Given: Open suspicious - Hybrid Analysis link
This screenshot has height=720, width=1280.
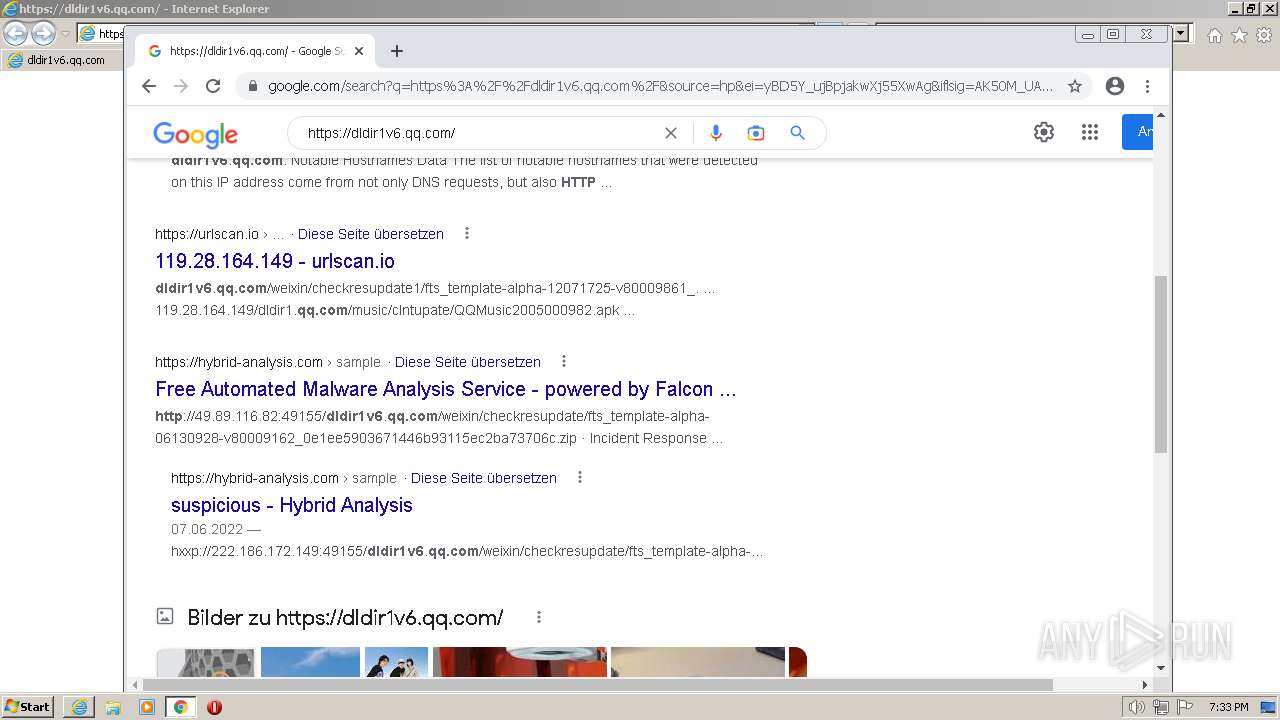Looking at the screenshot, I should click(292, 505).
